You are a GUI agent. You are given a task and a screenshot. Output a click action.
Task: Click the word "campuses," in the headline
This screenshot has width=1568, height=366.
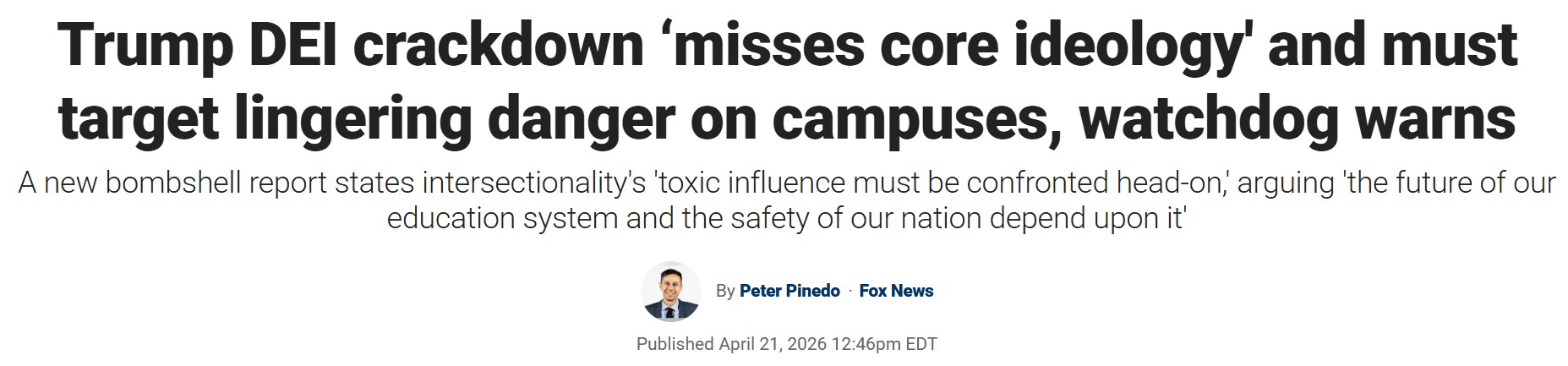[918, 118]
